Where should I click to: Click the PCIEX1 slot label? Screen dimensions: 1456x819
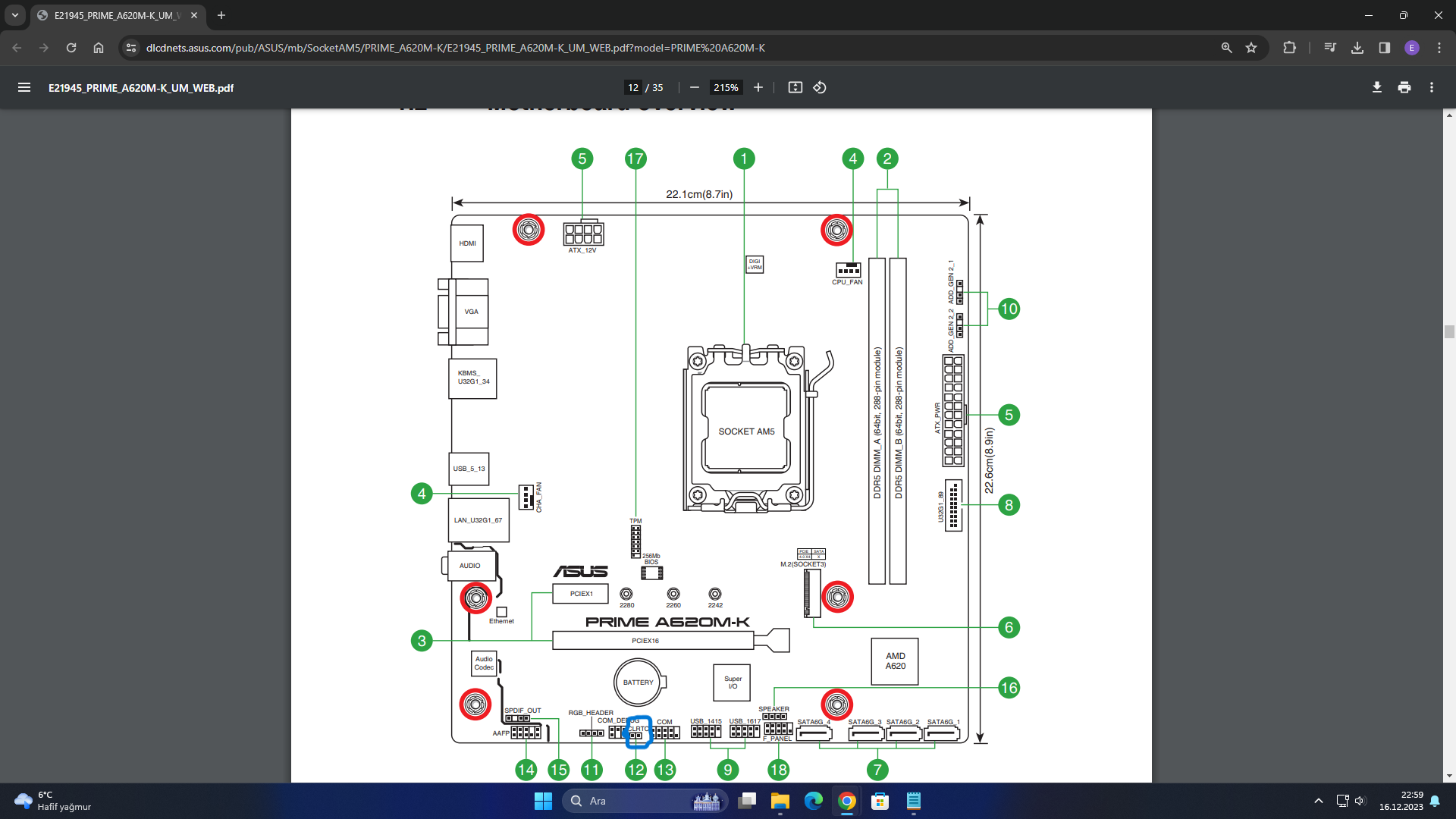581,594
